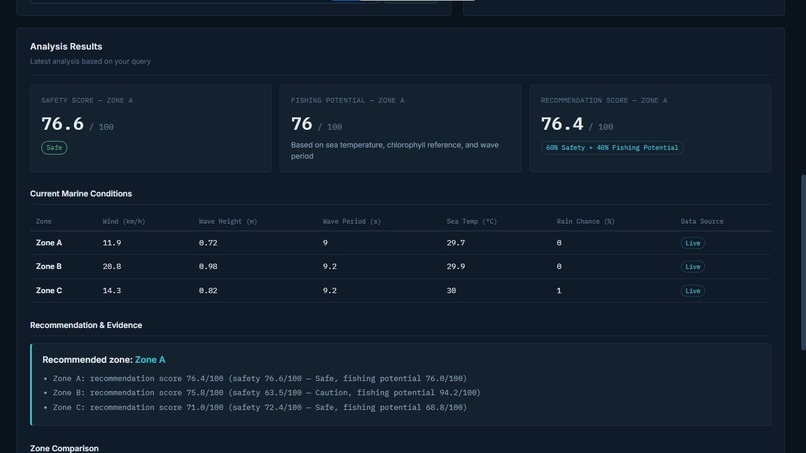Click wind value 20.8 for Zone B

[x=112, y=266]
